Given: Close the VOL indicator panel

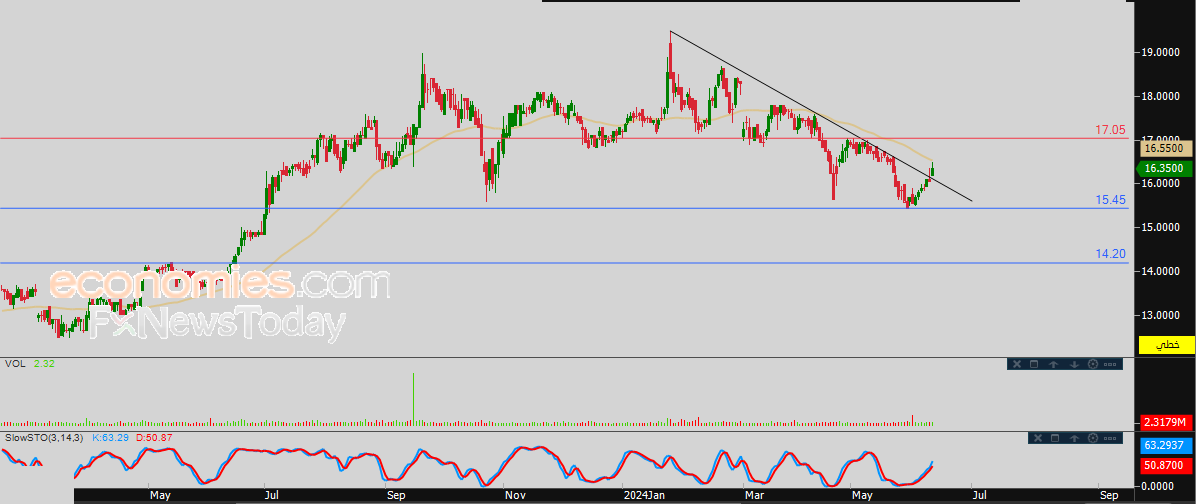Looking at the screenshot, I should [x=1015, y=364].
